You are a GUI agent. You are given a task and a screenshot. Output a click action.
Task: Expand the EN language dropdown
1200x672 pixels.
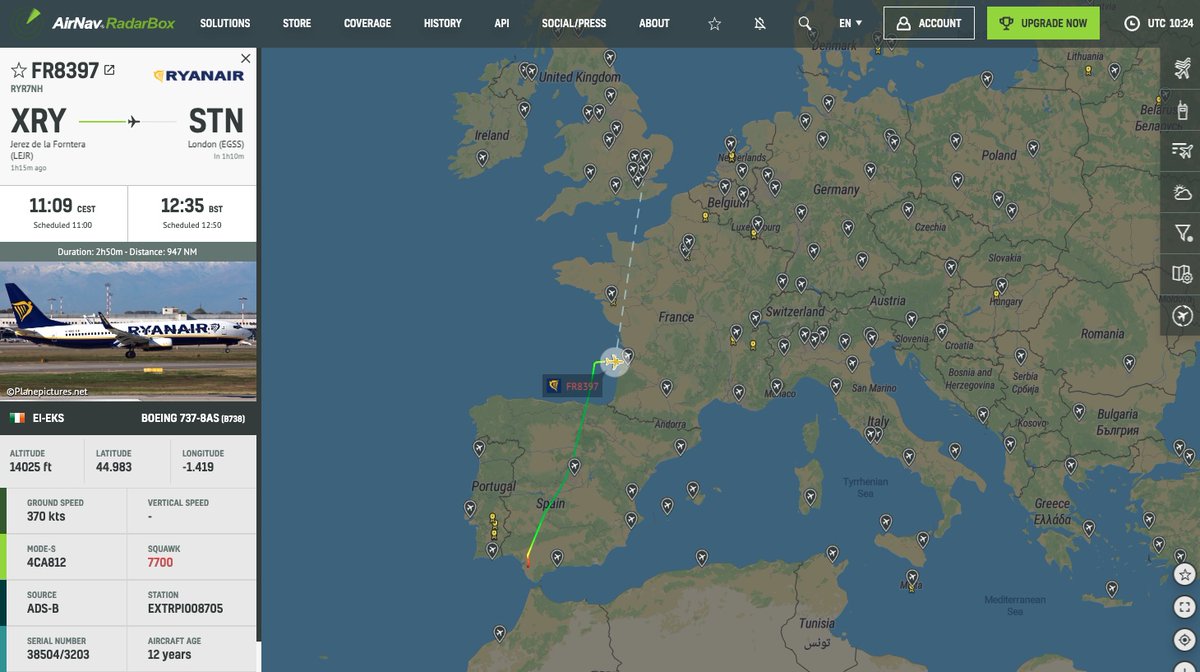pyautogui.click(x=851, y=23)
